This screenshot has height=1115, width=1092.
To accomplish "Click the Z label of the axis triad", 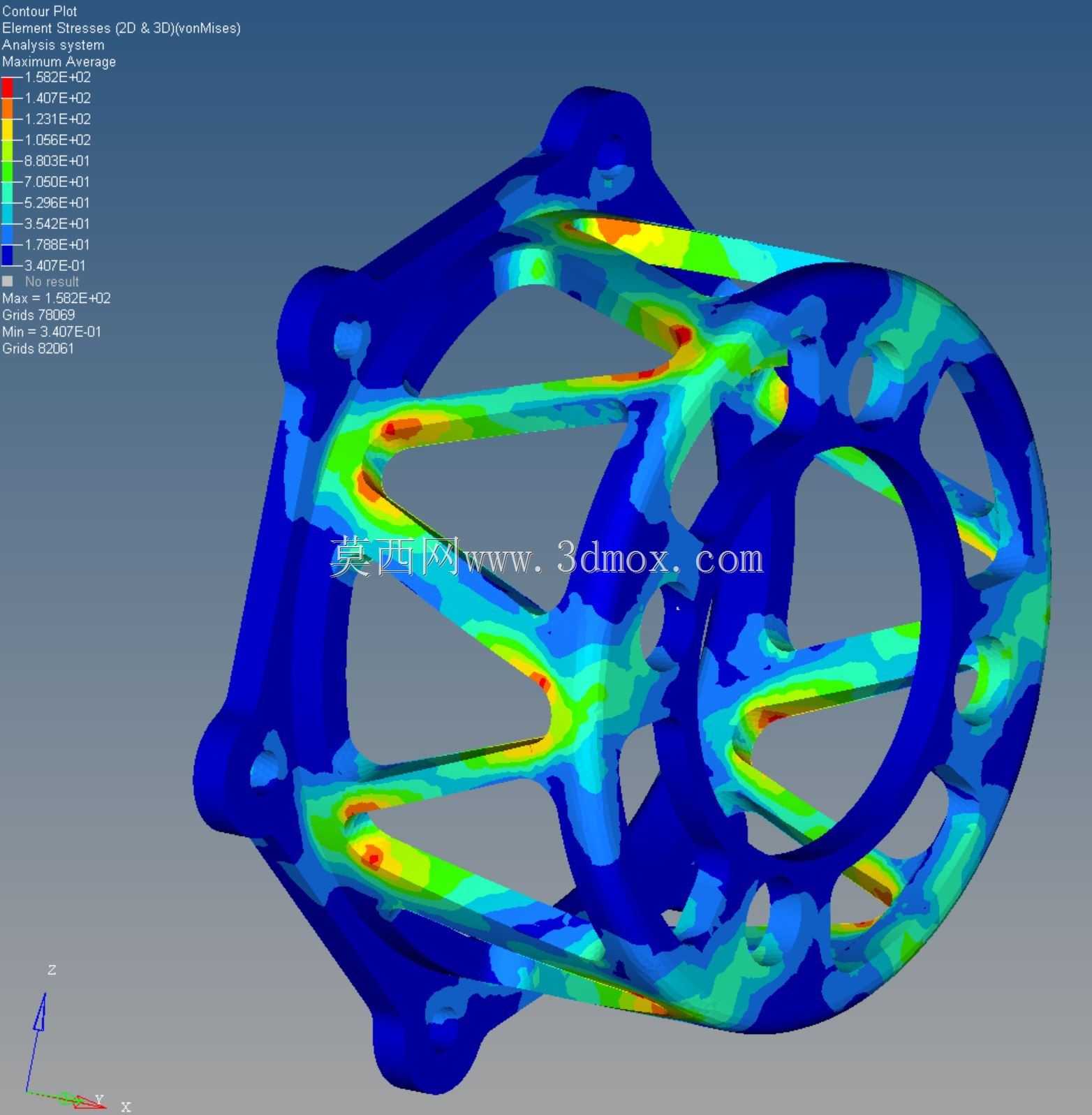I will click(52, 970).
